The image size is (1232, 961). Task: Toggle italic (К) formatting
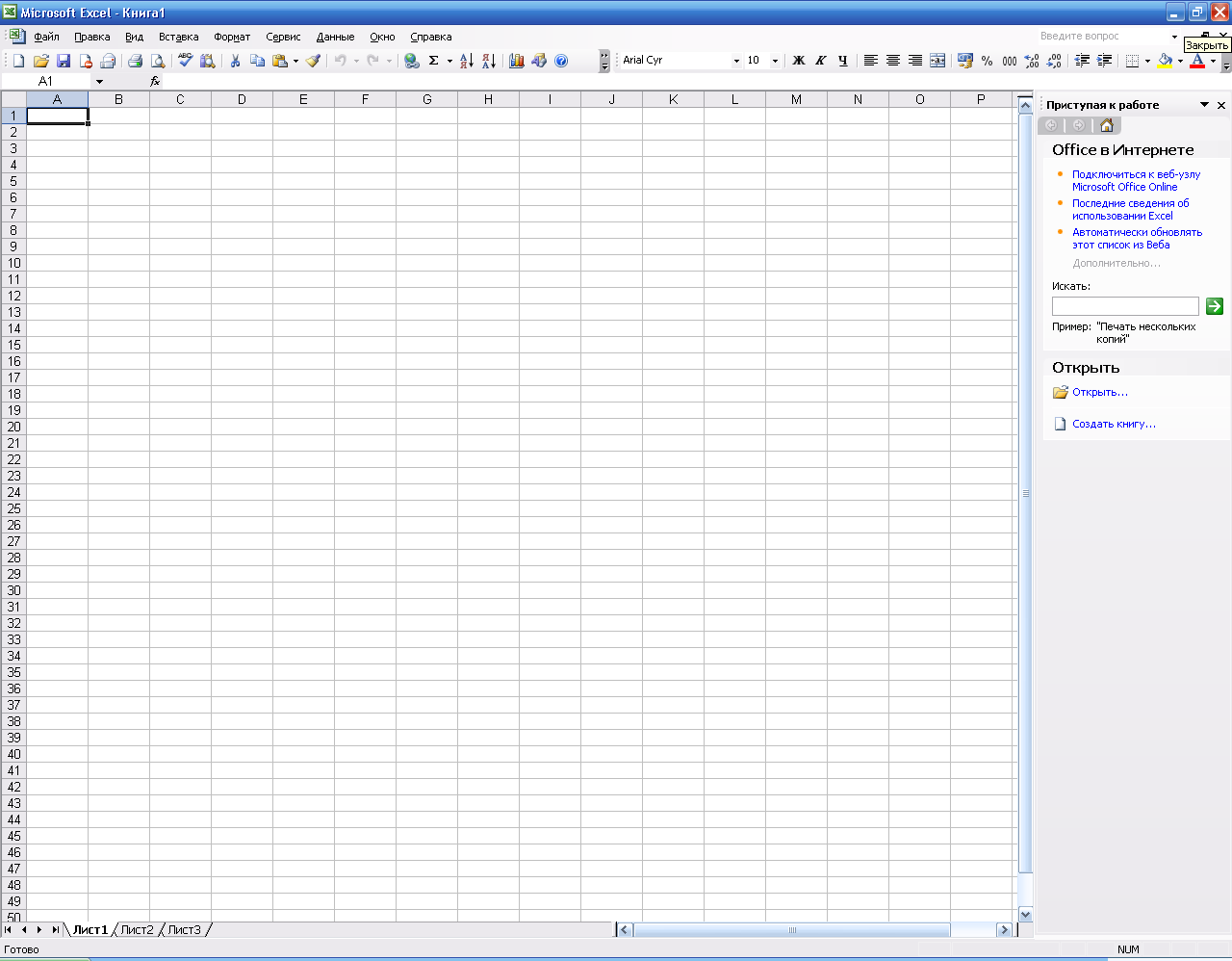pos(820,61)
